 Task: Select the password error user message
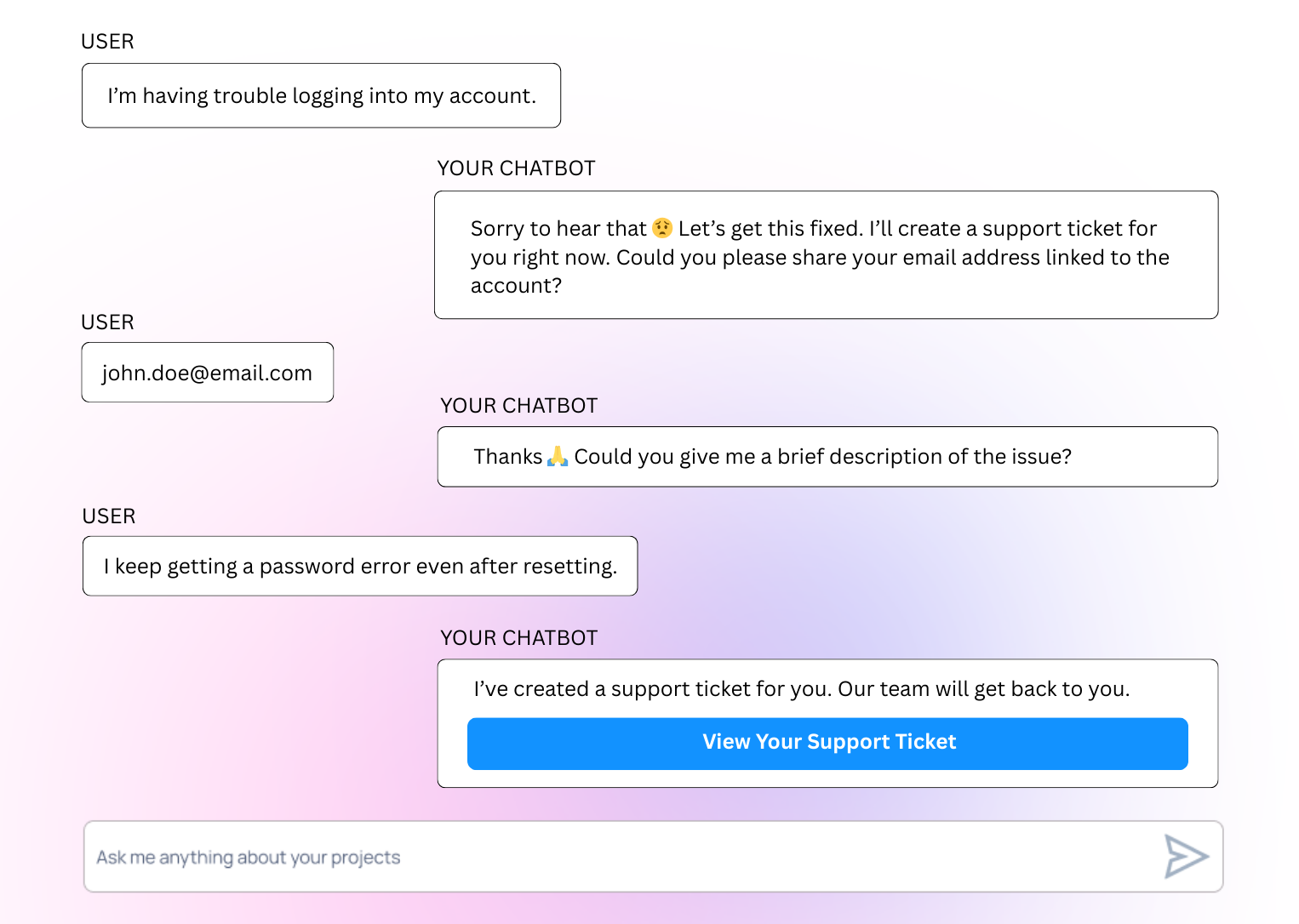tap(360, 567)
